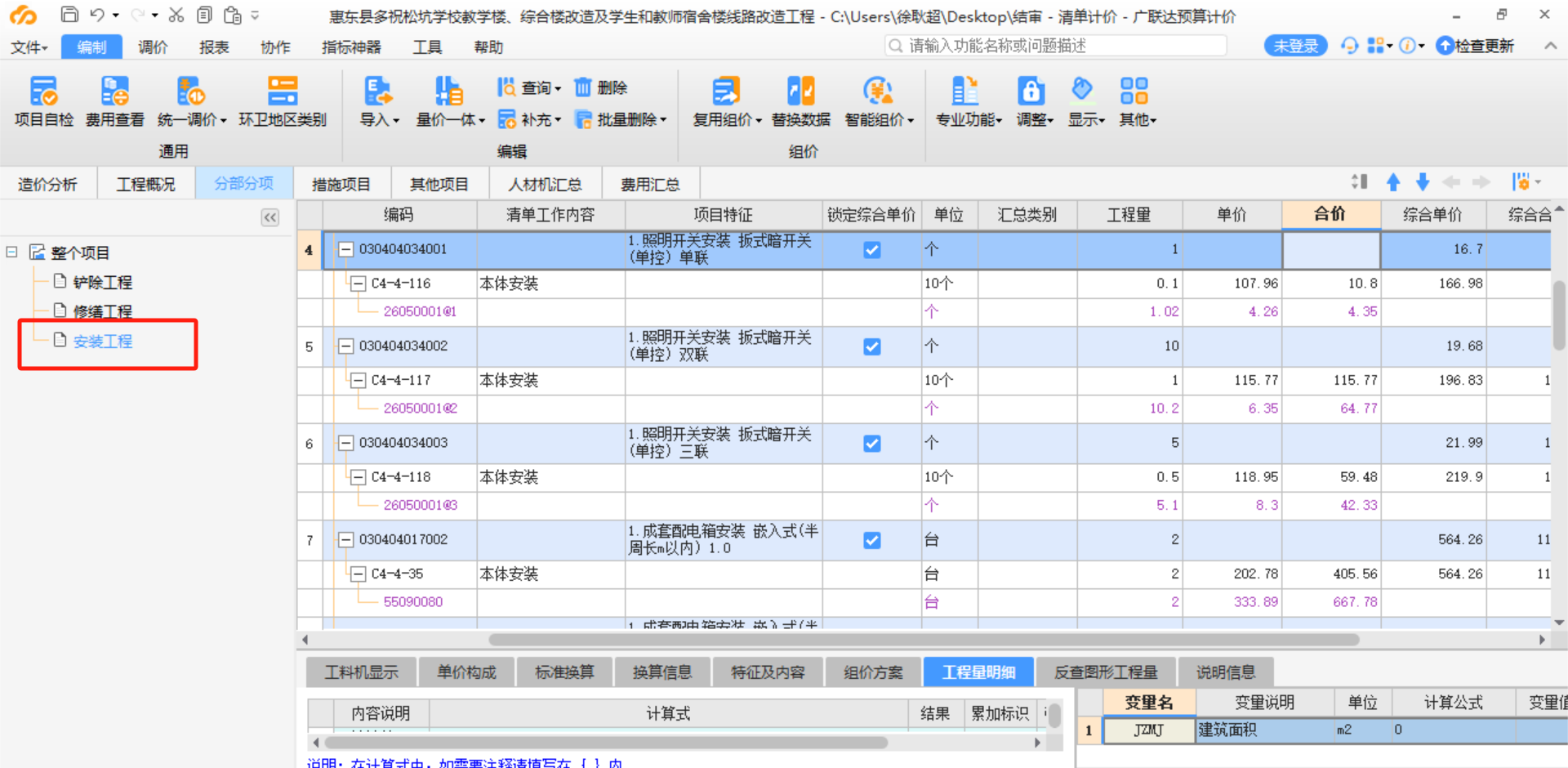Click the 删除 toolbar icon
The height and width of the screenshot is (768, 1568).
pyautogui.click(x=600, y=87)
